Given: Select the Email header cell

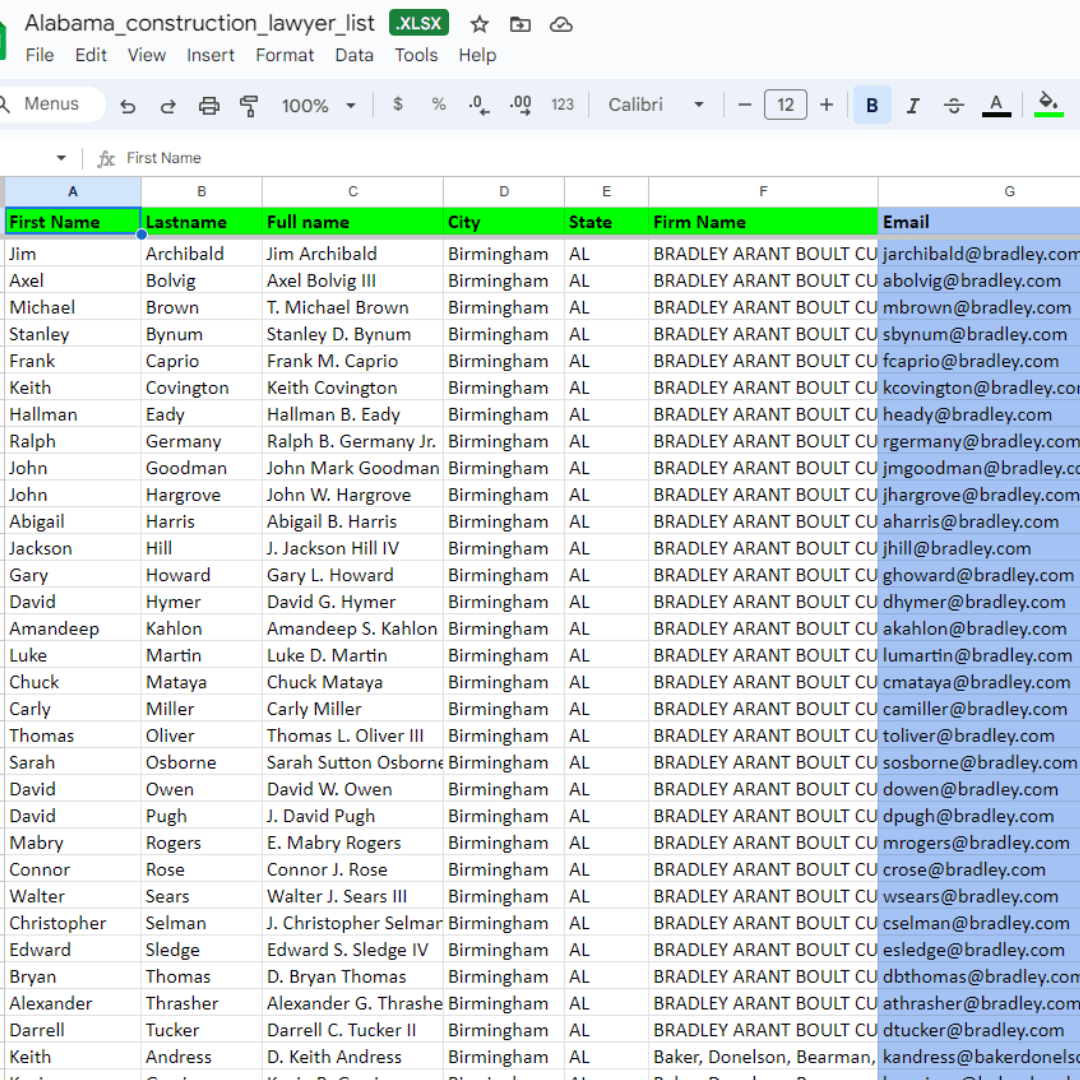Looking at the screenshot, I should tap(978, 222).
